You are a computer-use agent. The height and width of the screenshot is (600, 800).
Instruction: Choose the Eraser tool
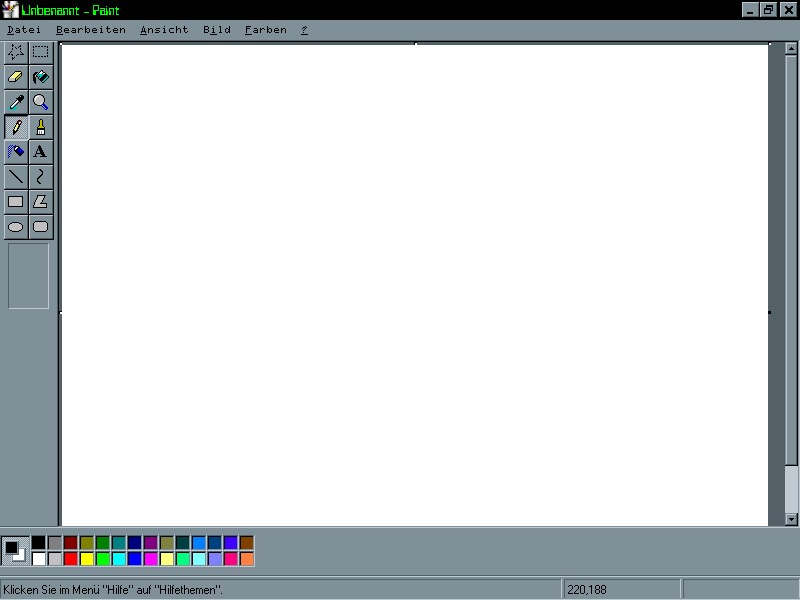(x=16, y=77)
